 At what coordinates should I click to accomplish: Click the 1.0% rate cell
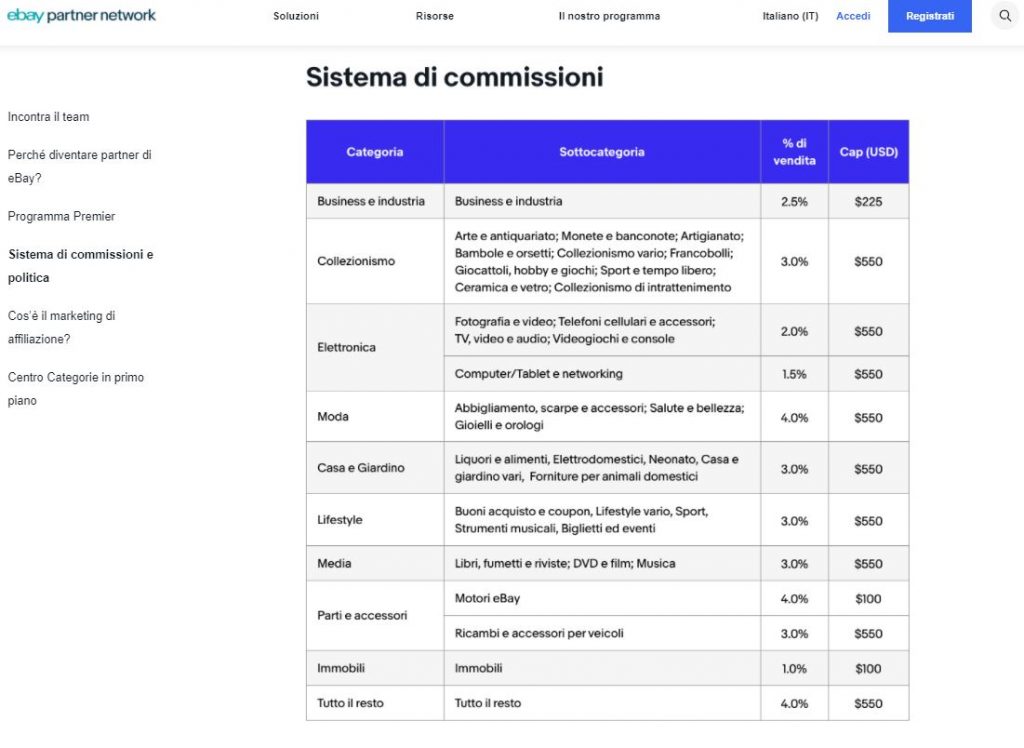click(794, 668)
